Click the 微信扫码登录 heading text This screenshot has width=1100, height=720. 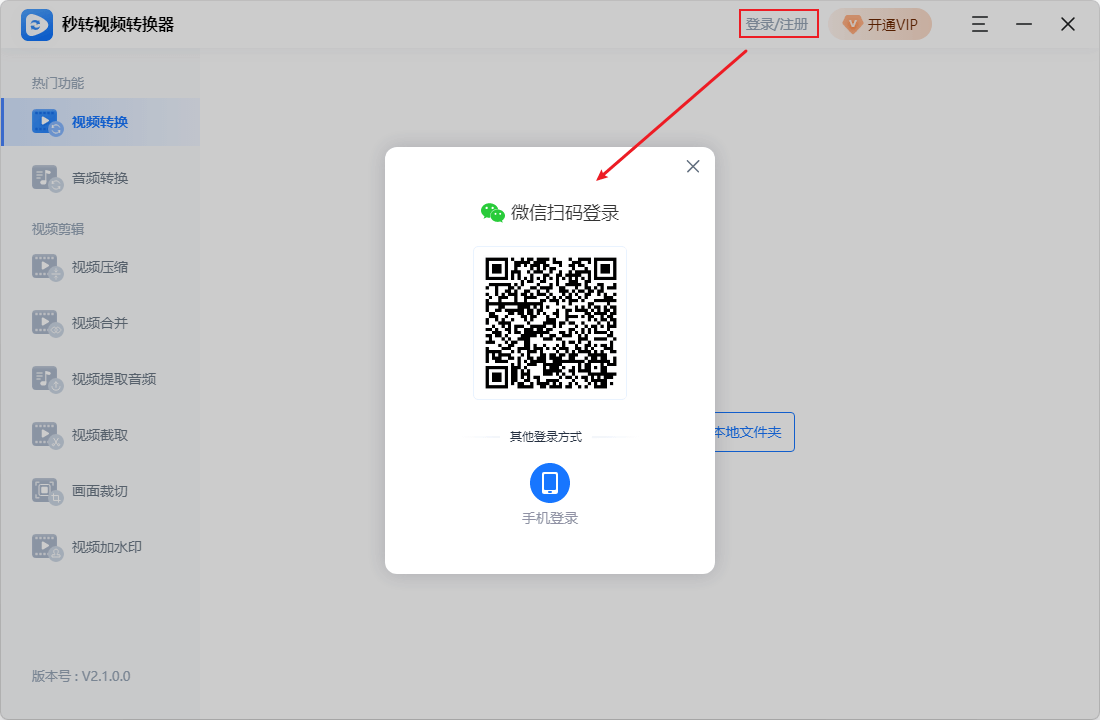(565, 213)
